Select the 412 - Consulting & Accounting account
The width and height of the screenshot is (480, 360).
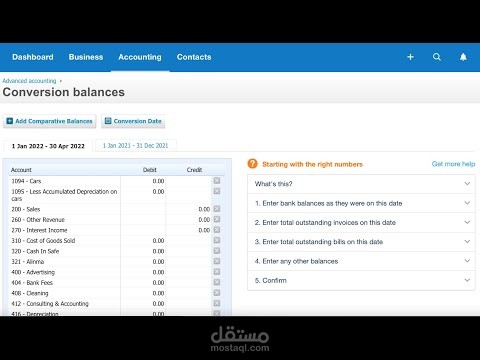click(50, 304)
